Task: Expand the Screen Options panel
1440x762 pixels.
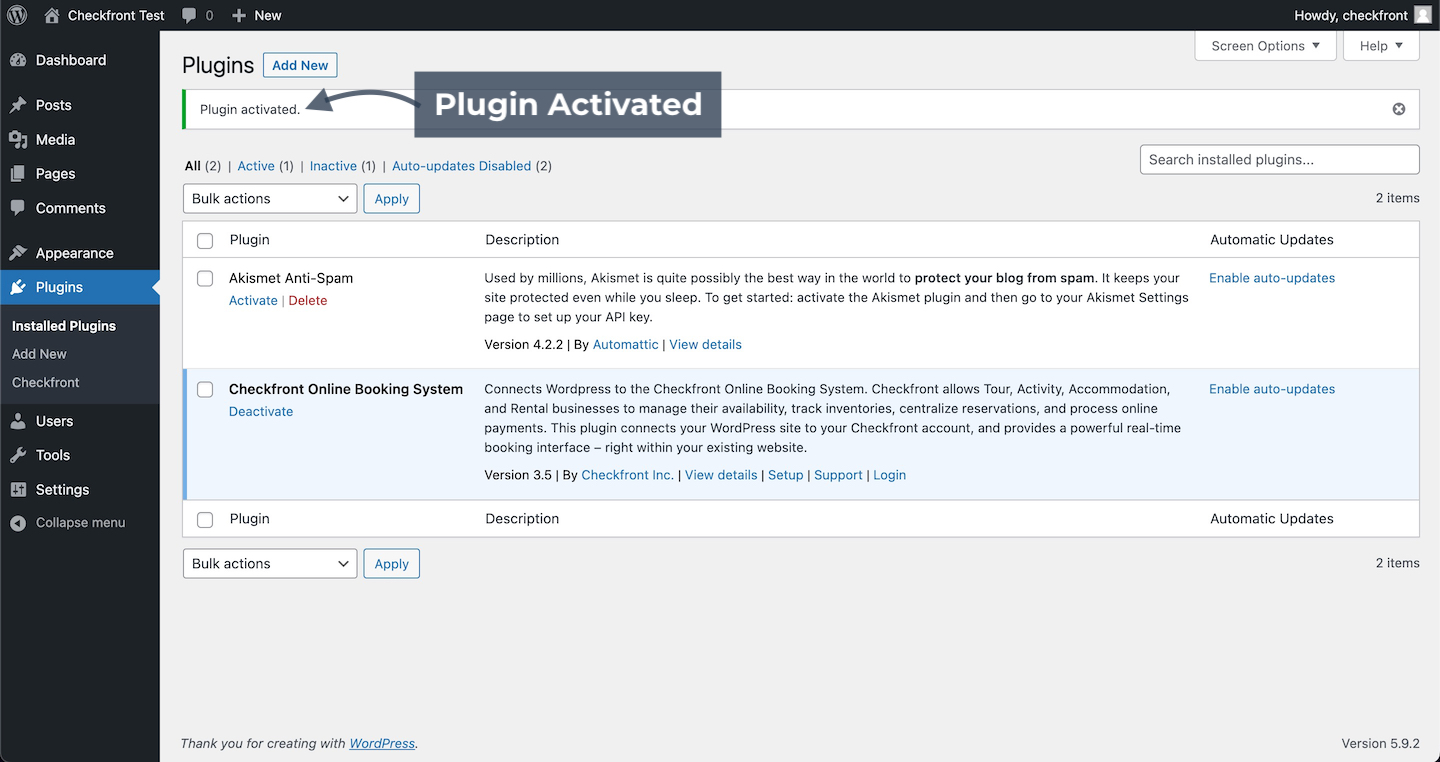Action: click(1265, 45)
